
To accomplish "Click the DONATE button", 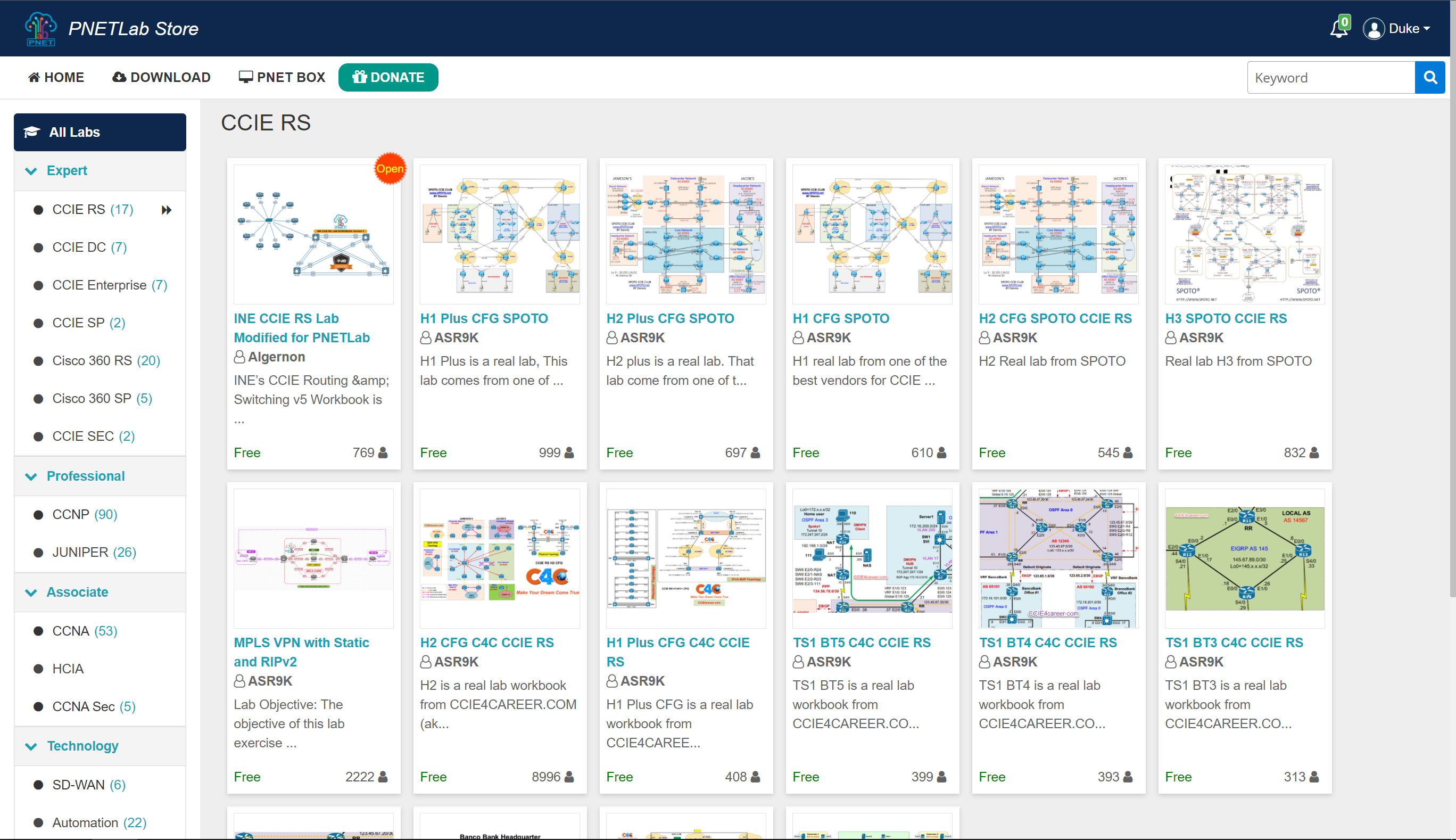I will pyautogui.click(x=388, y=77).
